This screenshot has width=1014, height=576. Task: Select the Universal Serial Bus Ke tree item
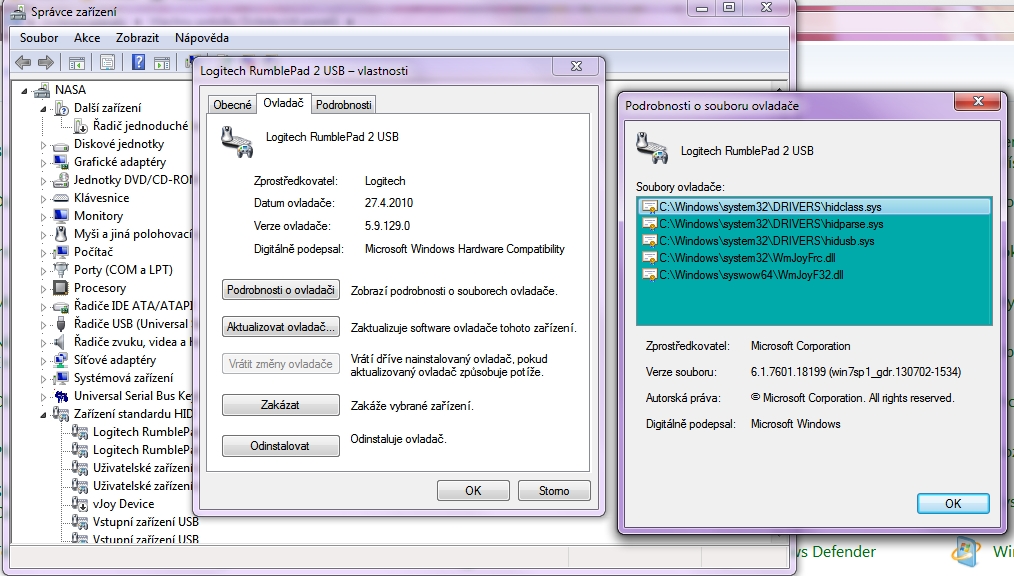(x=133, y=396)
